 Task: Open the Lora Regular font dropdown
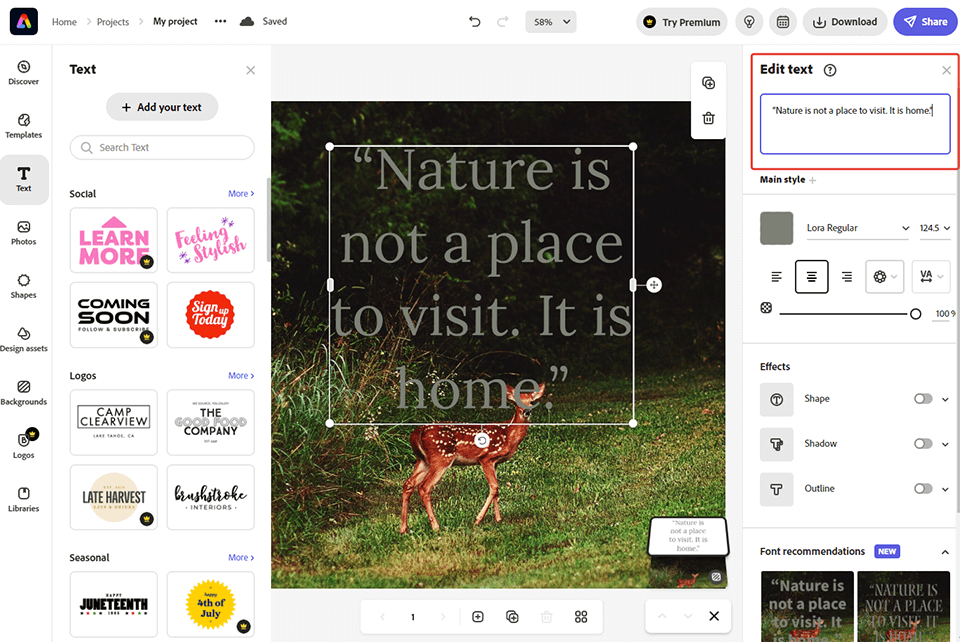[857, 228]
